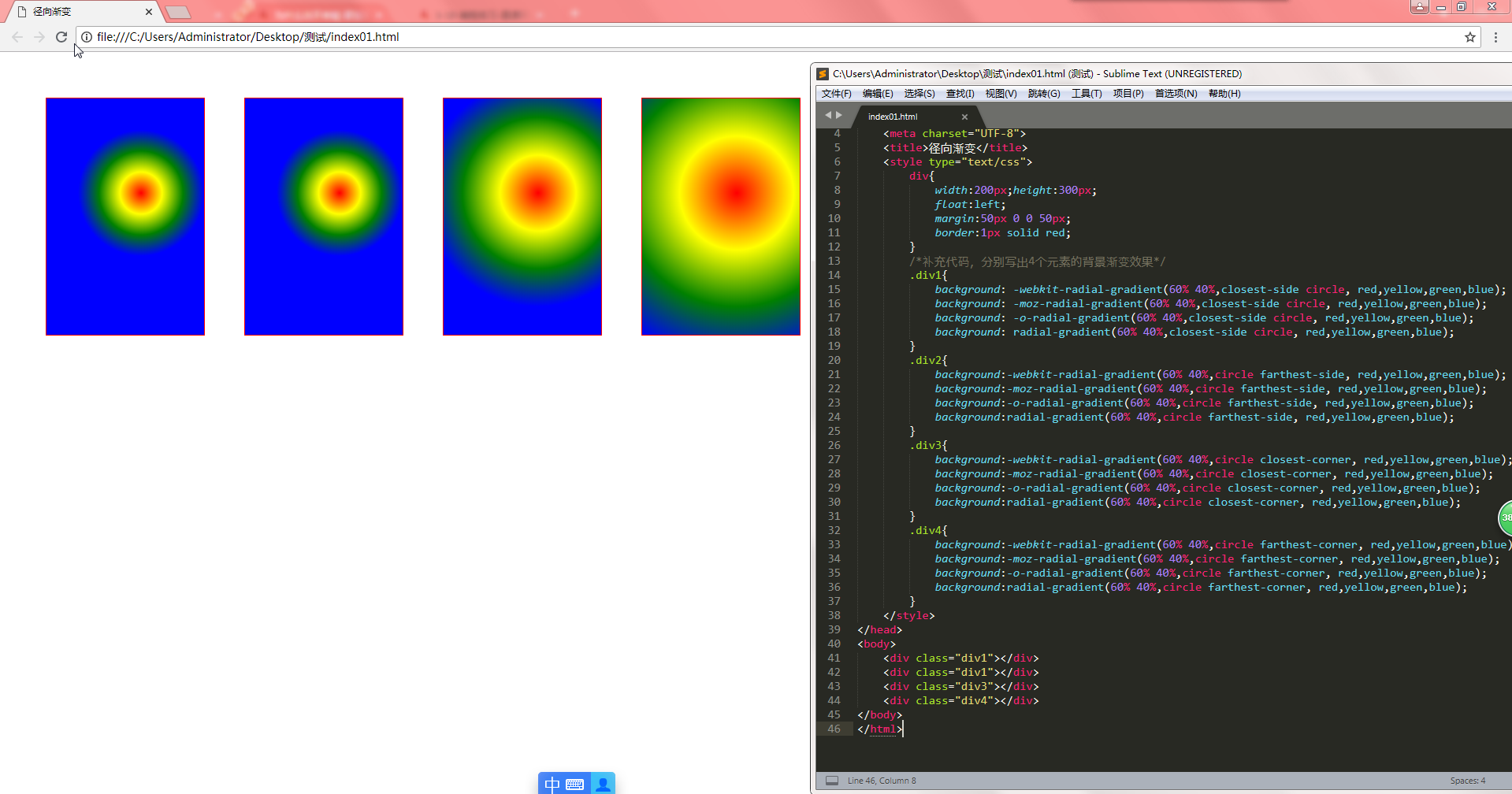Click line number 32 in the gutter
1512x794 pixels.
point(834,531)
